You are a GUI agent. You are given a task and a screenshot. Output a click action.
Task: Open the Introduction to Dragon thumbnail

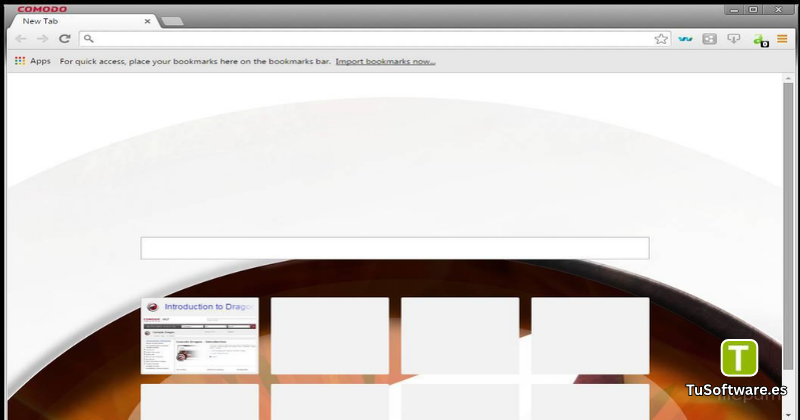(x=199, y=336)
